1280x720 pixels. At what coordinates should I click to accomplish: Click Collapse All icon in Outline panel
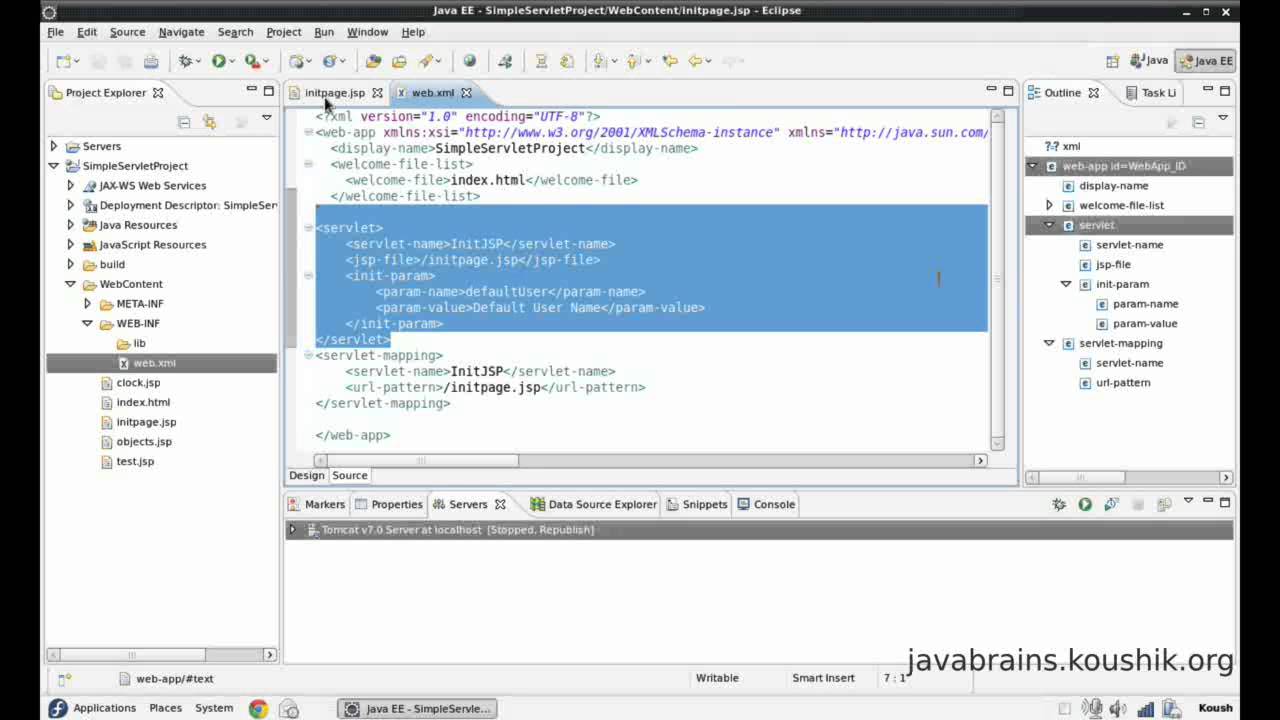pyautogui.click(x=1198, y=122)
